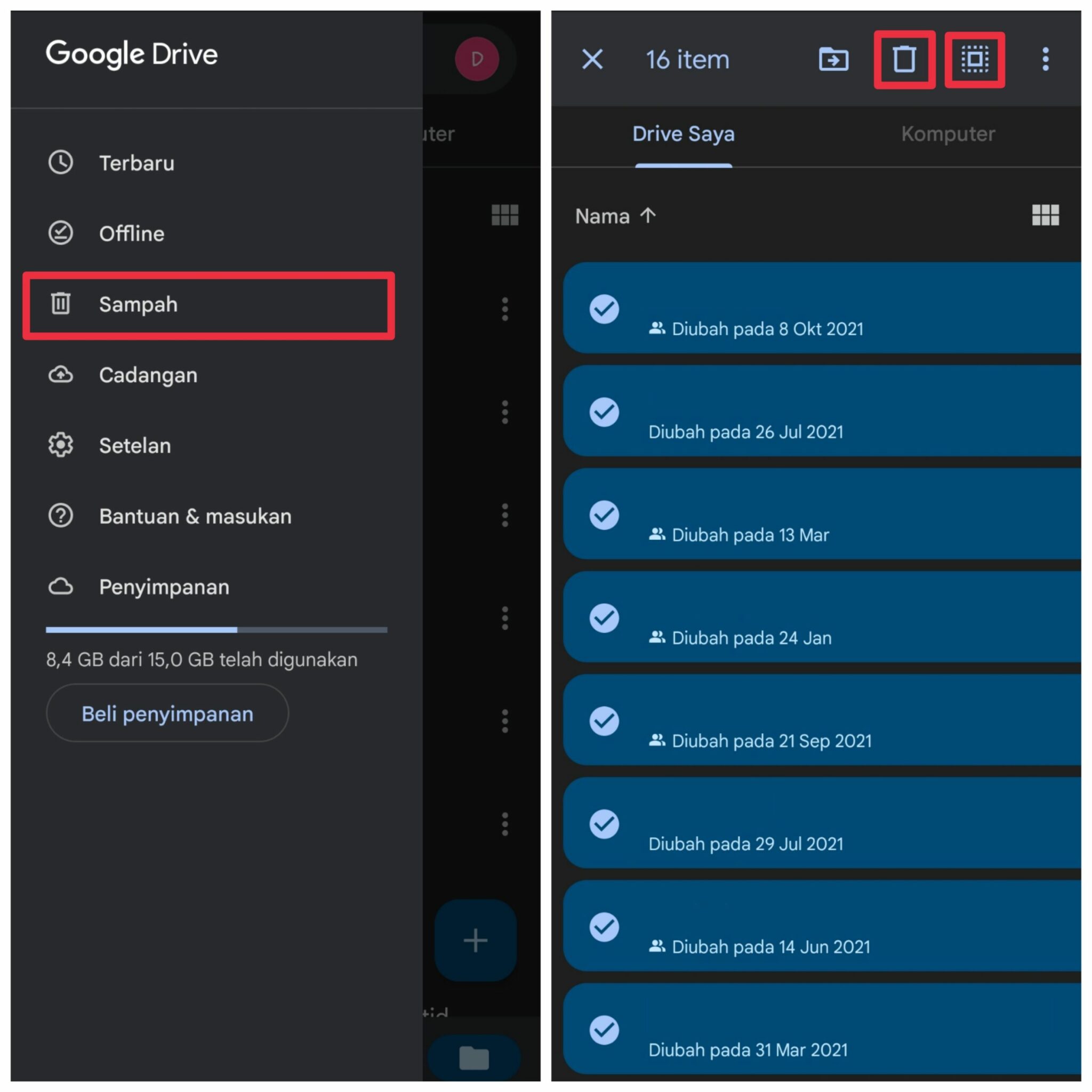Click text Diubah pada 13 Mar
The height and width of the screenshot is (1092, 1092).
coord(750,535)
